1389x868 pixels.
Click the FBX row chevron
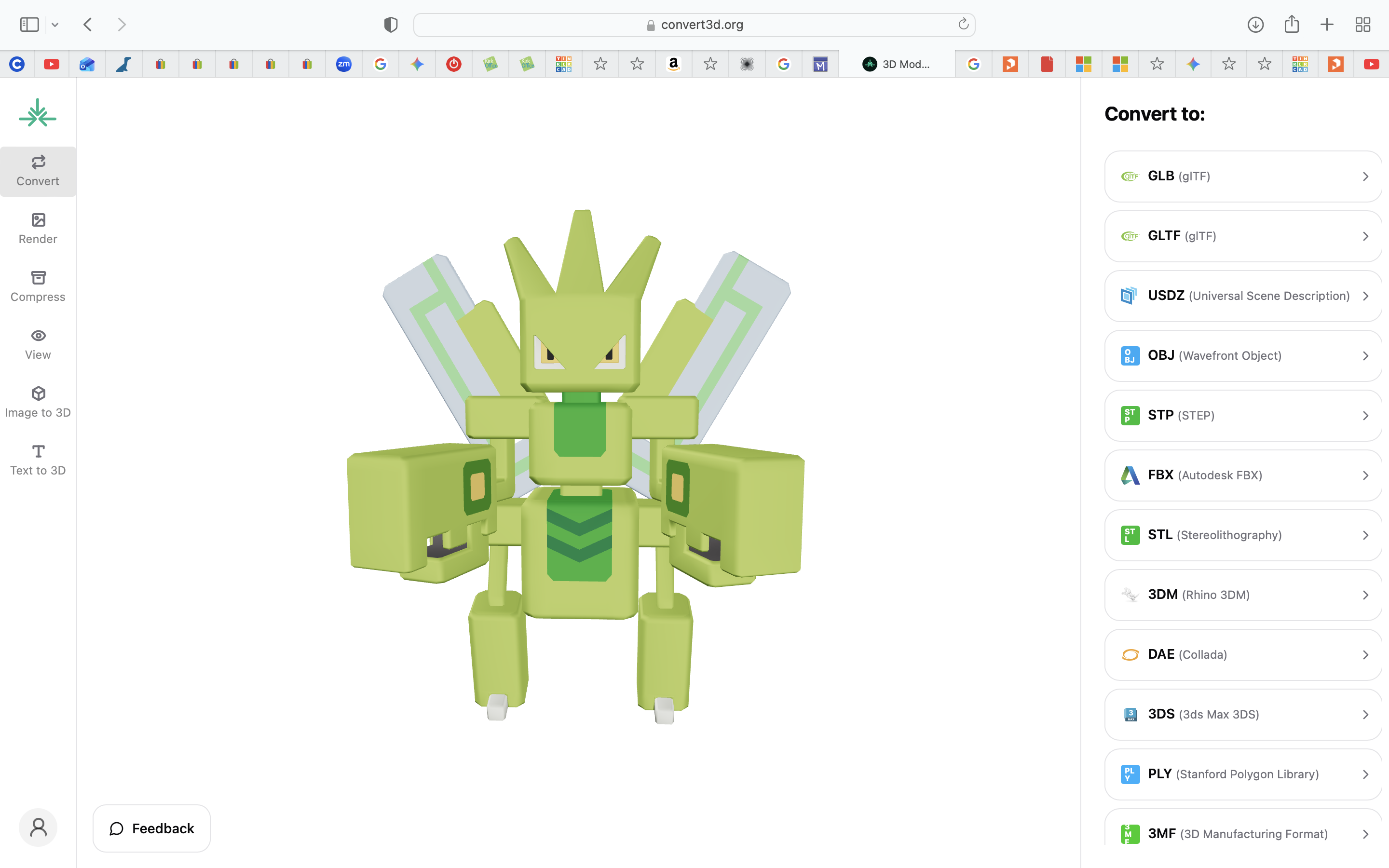[x=1365, y=475]
